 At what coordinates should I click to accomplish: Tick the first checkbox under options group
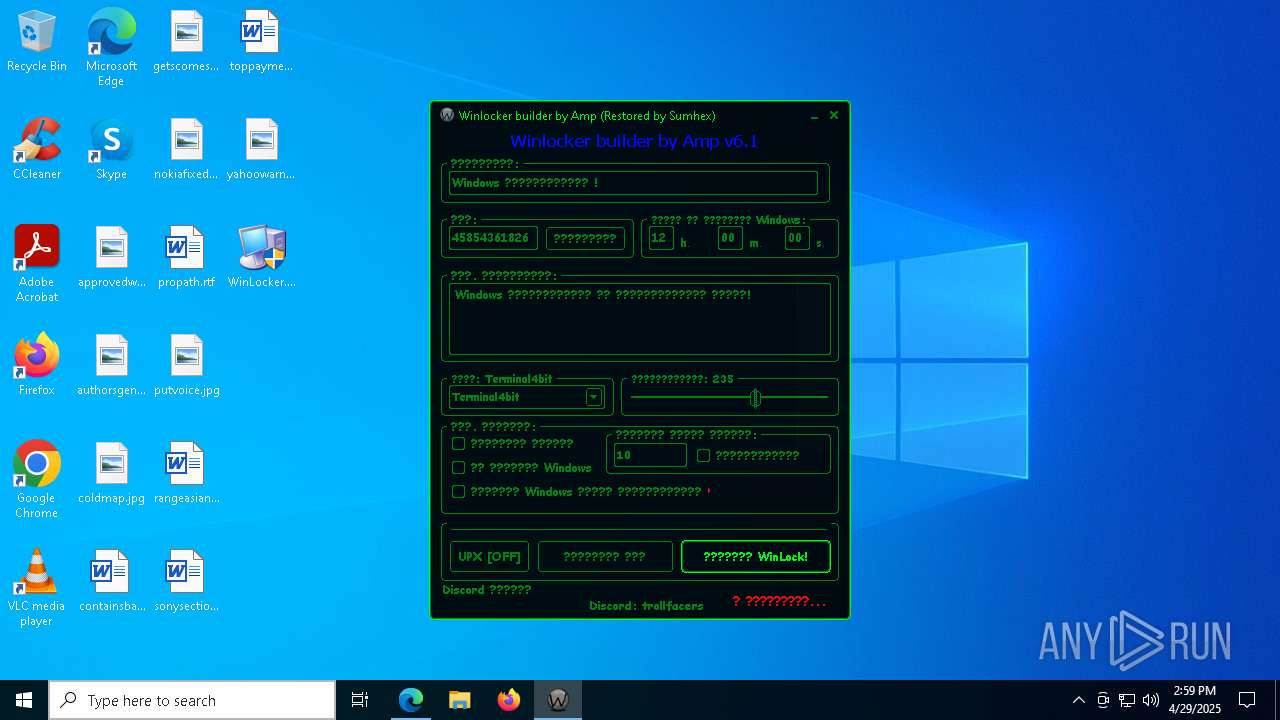point(459,444)
